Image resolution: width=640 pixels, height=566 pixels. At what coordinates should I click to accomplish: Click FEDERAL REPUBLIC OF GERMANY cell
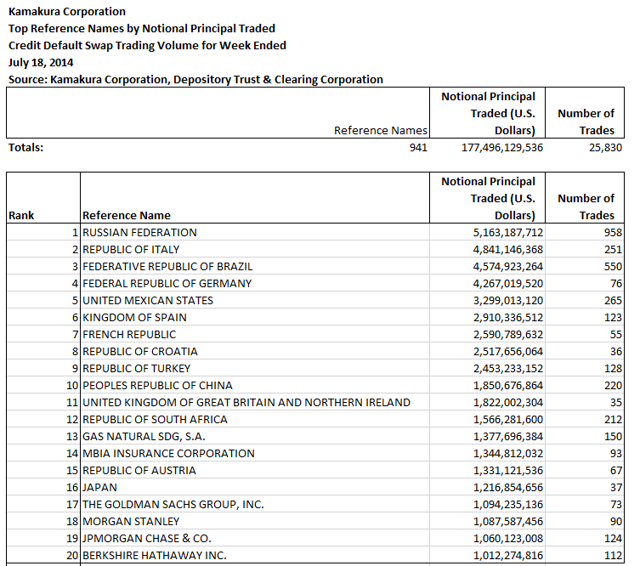pos(255,283)
